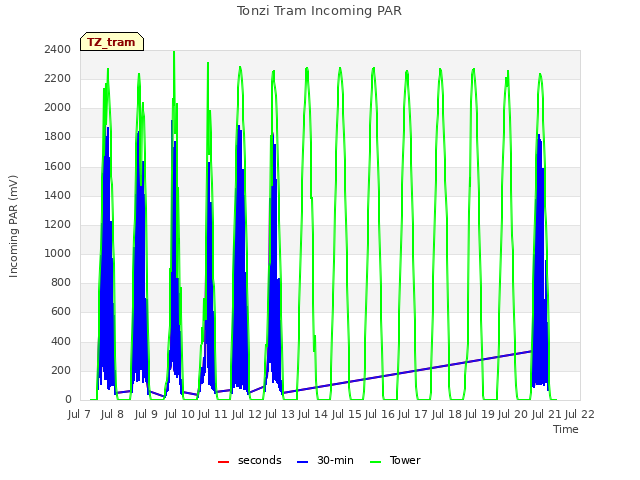Click the blue 30-min legend swatch
The image size is (640, 480).
302,462
